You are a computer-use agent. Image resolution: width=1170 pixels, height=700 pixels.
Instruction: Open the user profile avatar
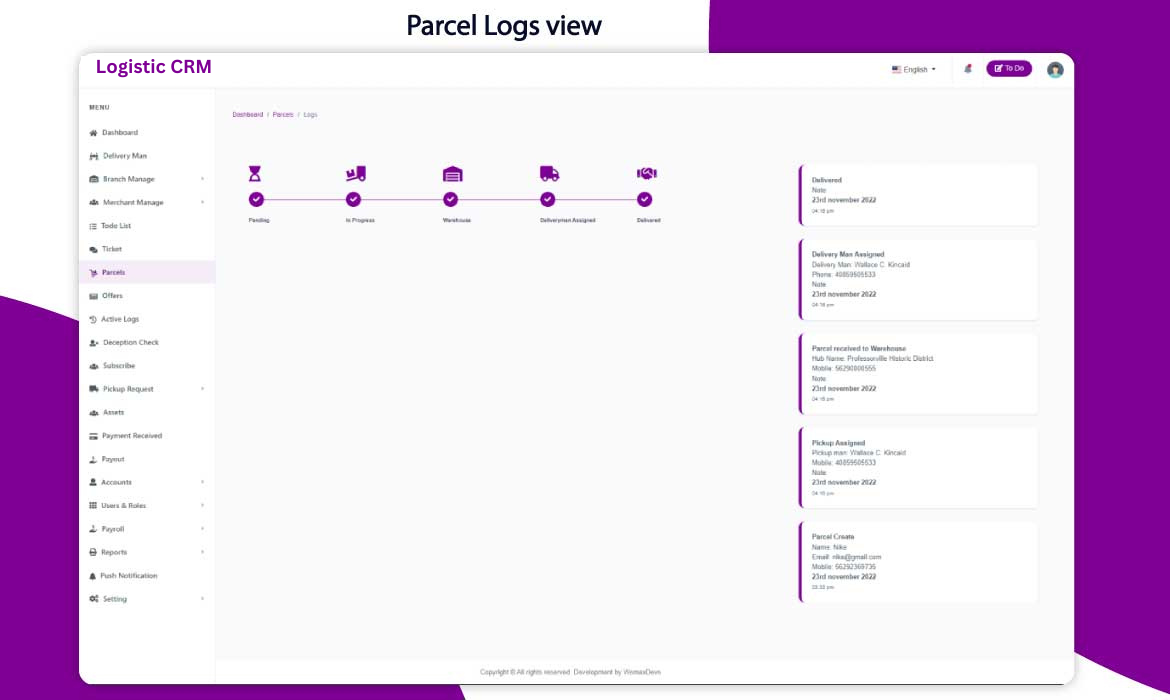1055,69
